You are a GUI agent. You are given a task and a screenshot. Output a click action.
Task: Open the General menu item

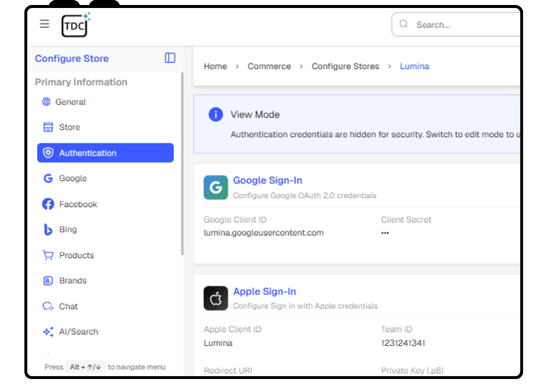[x=105, y=102]
